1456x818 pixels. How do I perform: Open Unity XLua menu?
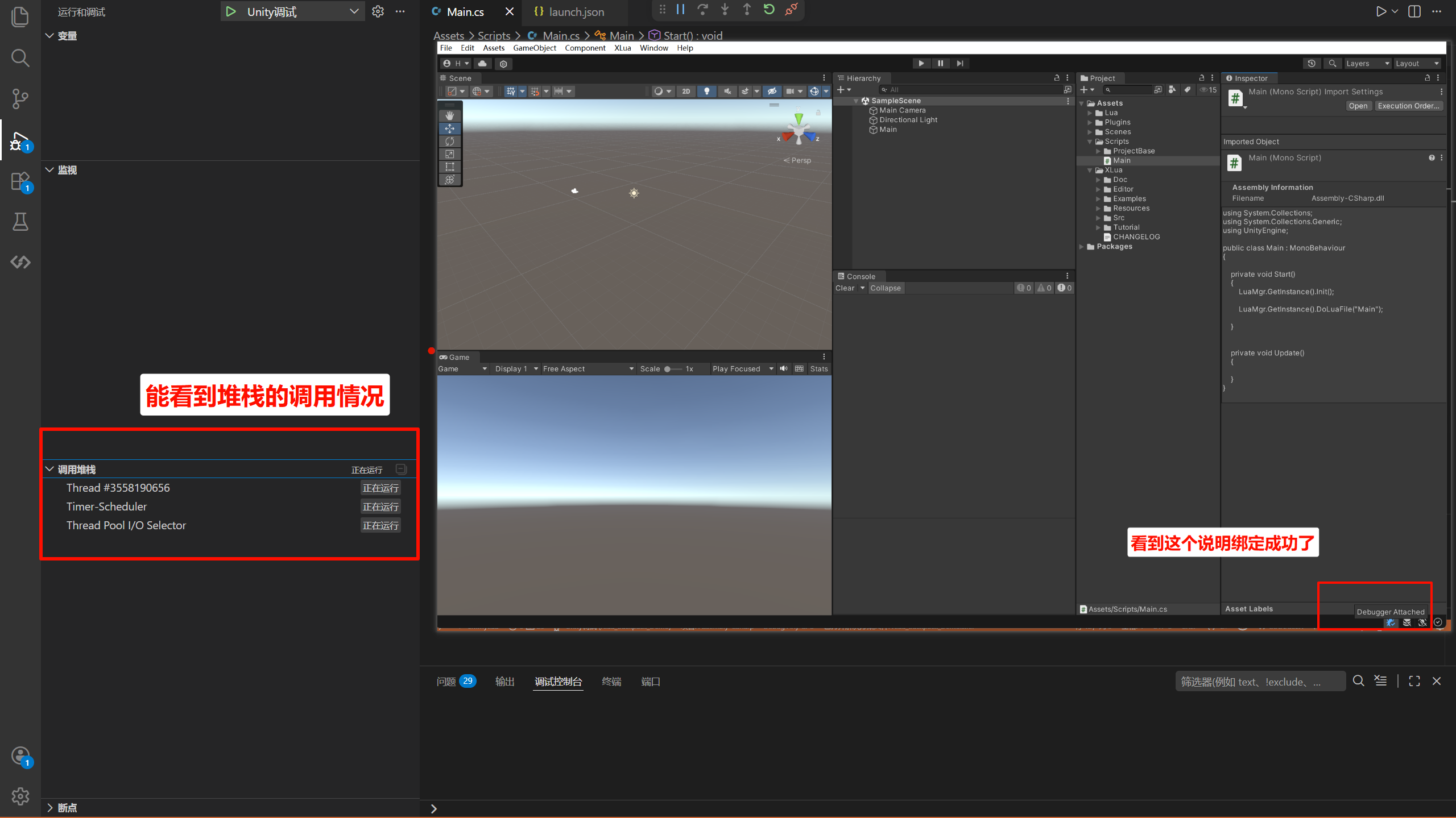tap(622, 48)
